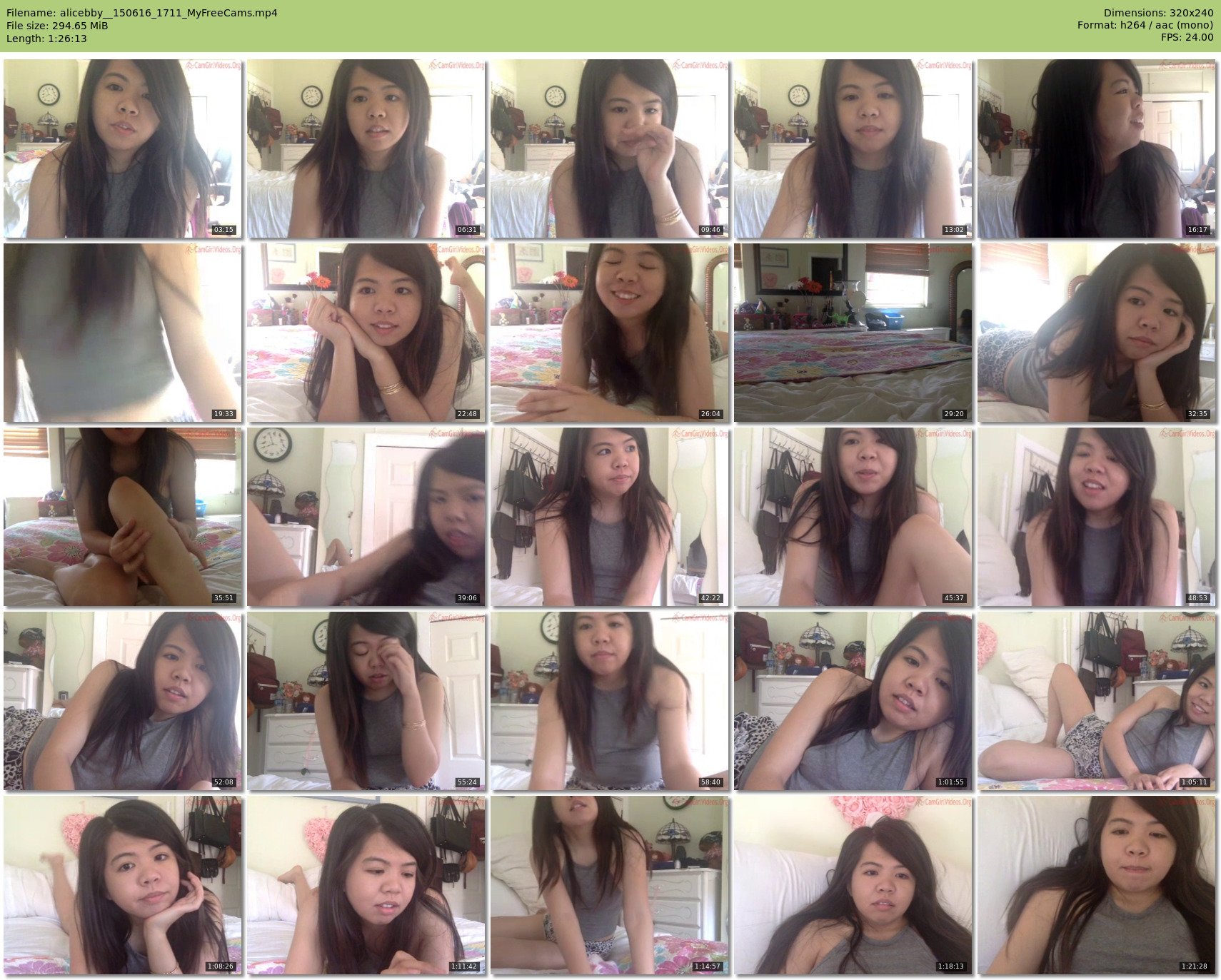Click the frame timestamped 42:22
Viewport: 1221px width, 980px height.
click(x=609, y=517)
